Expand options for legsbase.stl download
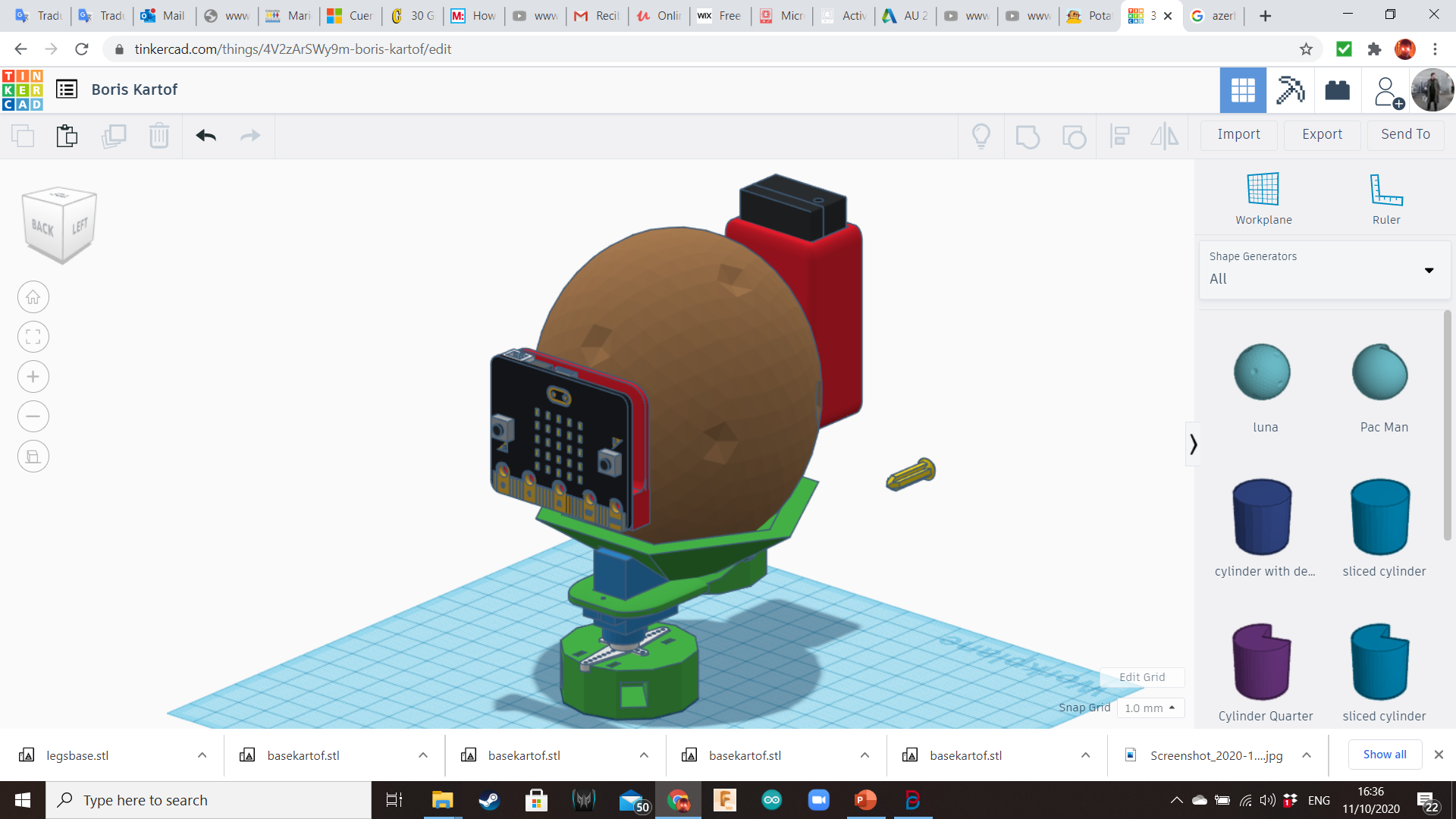Image resolution: width=1456 pixels, height=819 pixels. pyautogui.click(x=202, y=755)
